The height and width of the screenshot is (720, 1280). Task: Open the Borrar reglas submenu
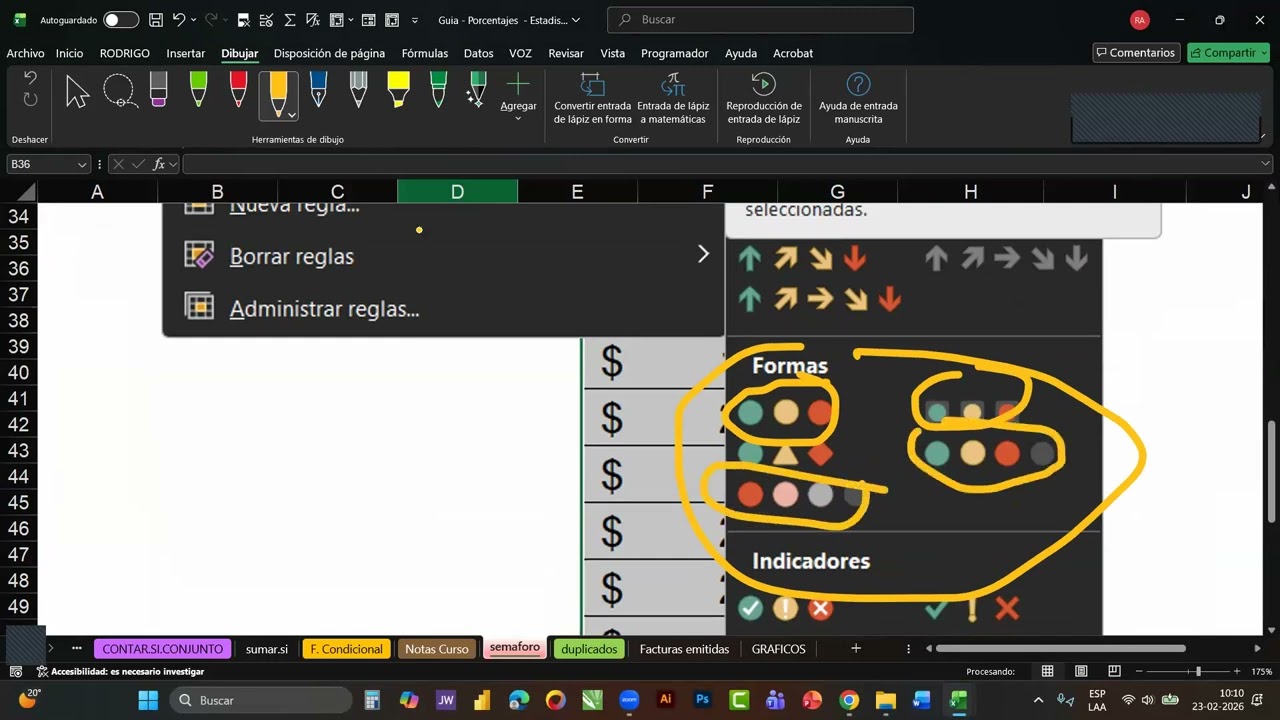click(x=443, y=256)
